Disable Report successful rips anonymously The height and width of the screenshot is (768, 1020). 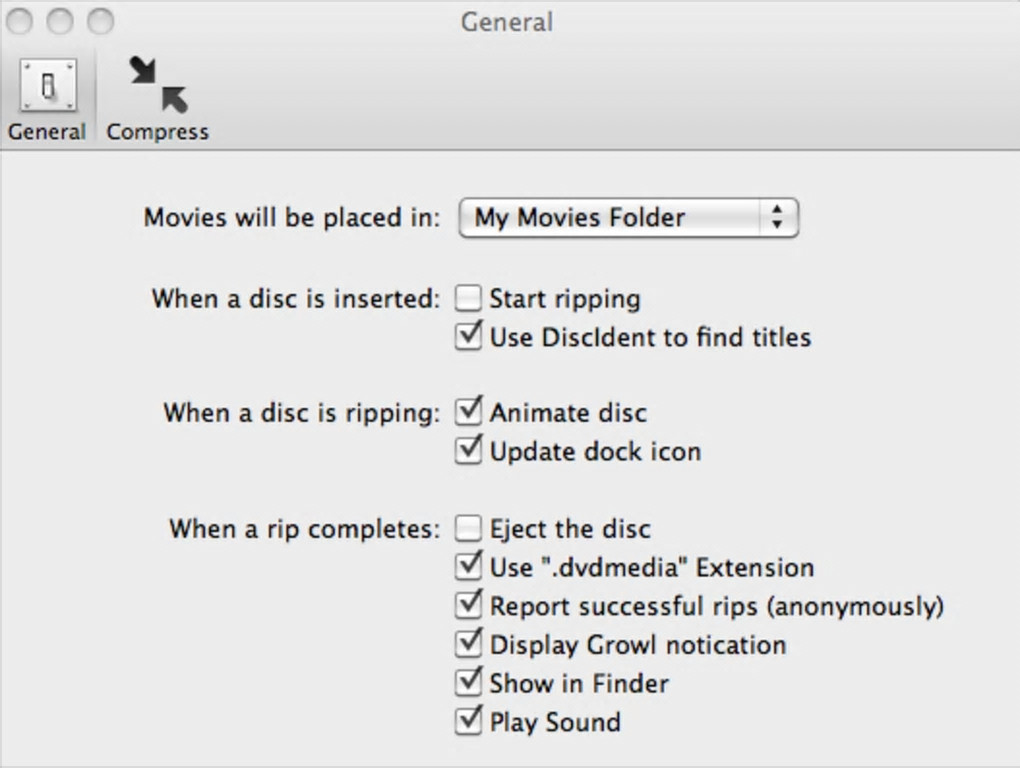click(469, 605)
